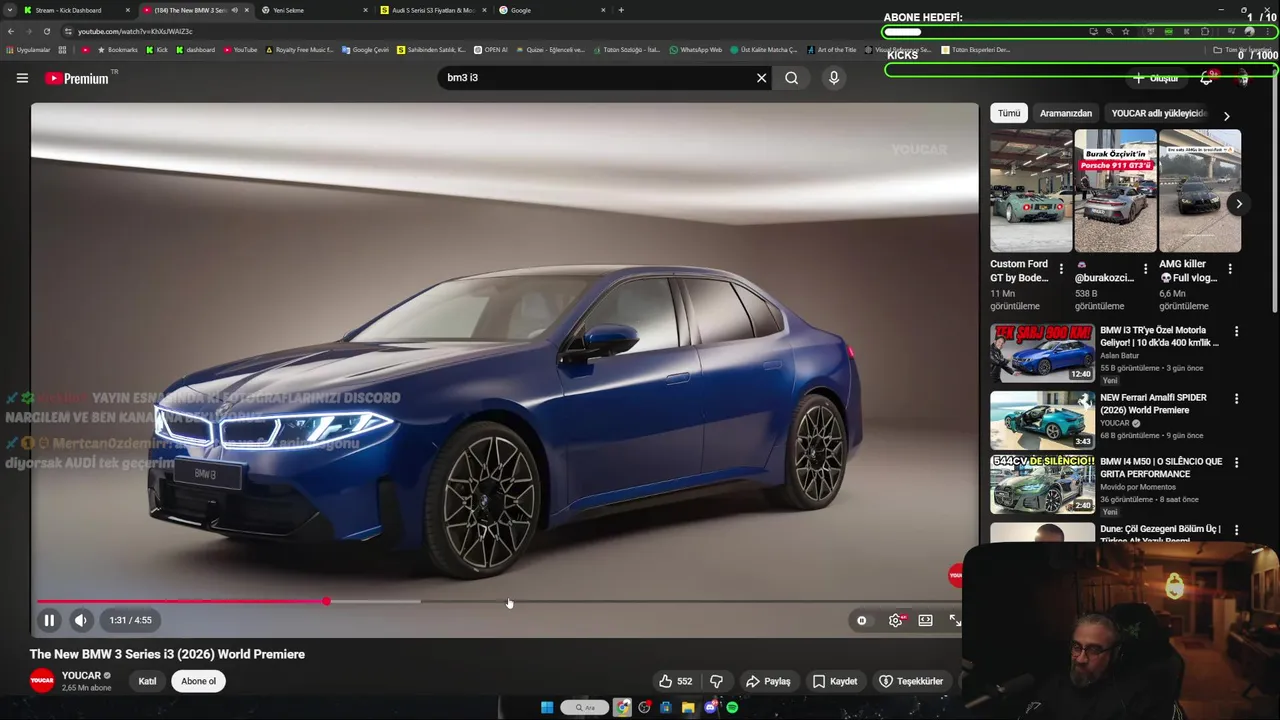Open Discord from the taskbar
The width and height of the screenshot is (1280, 720).
(710, 708)
